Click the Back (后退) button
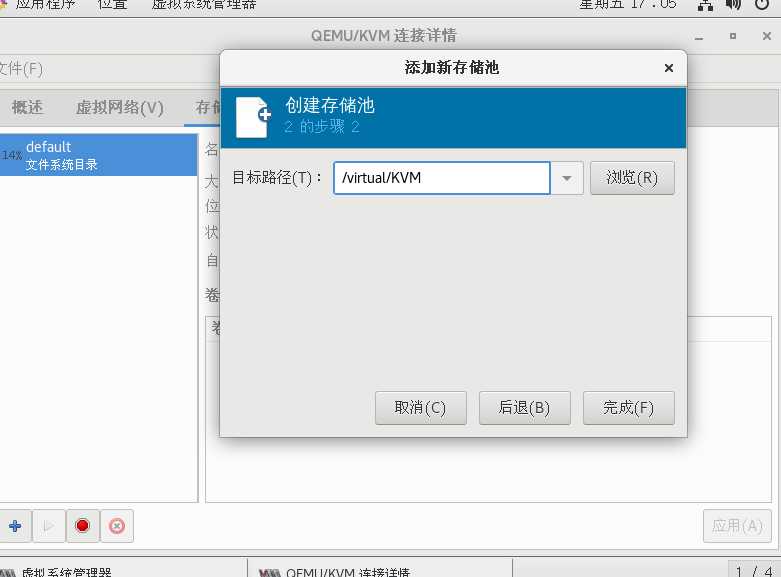This screenshot has height=577, width=781. 524,408
